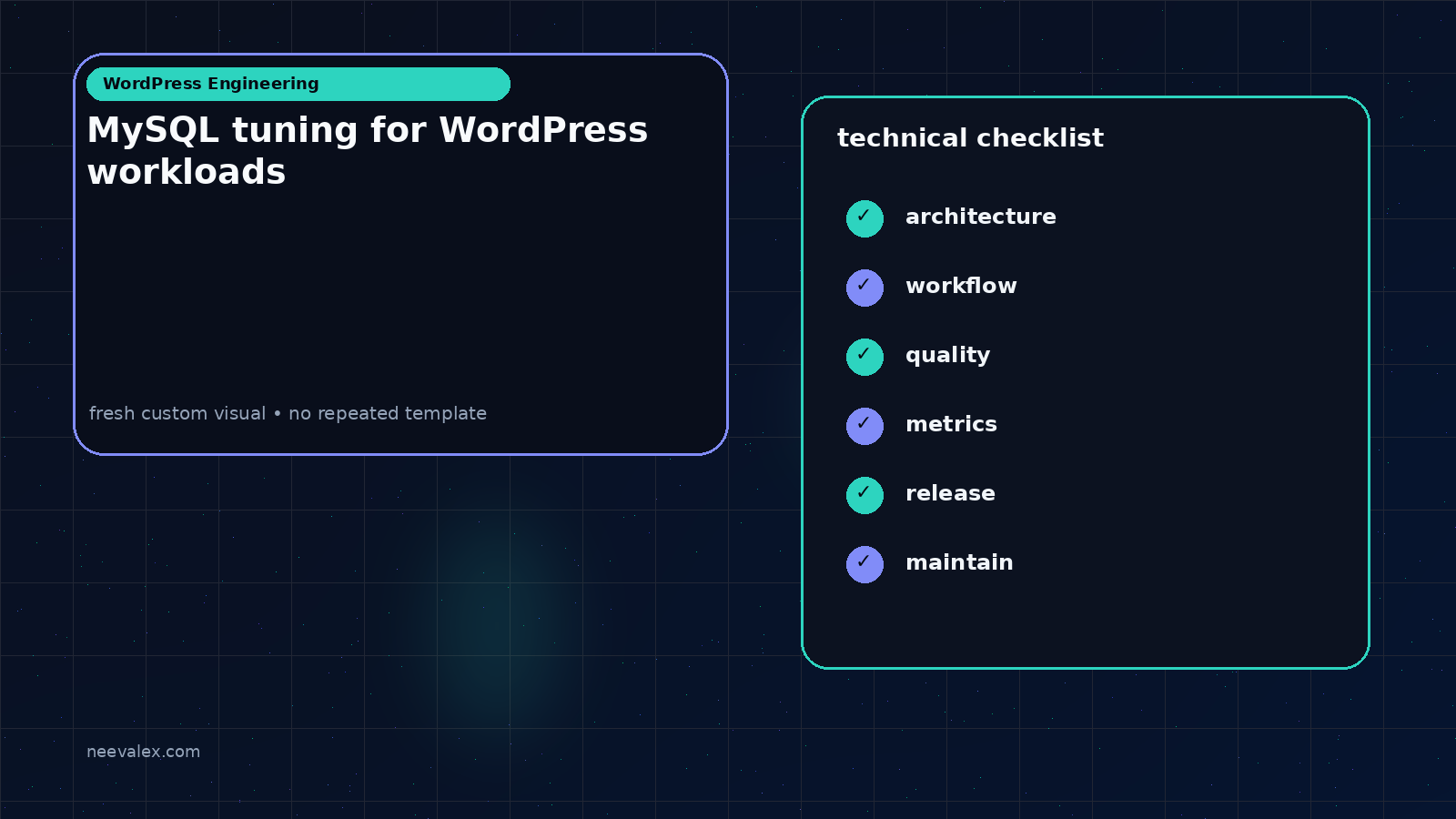Tap the check icon beside release
Image resolution: width=1456 pixels, height=819 pixels.
pyautogui.click(x=864, y=495)
